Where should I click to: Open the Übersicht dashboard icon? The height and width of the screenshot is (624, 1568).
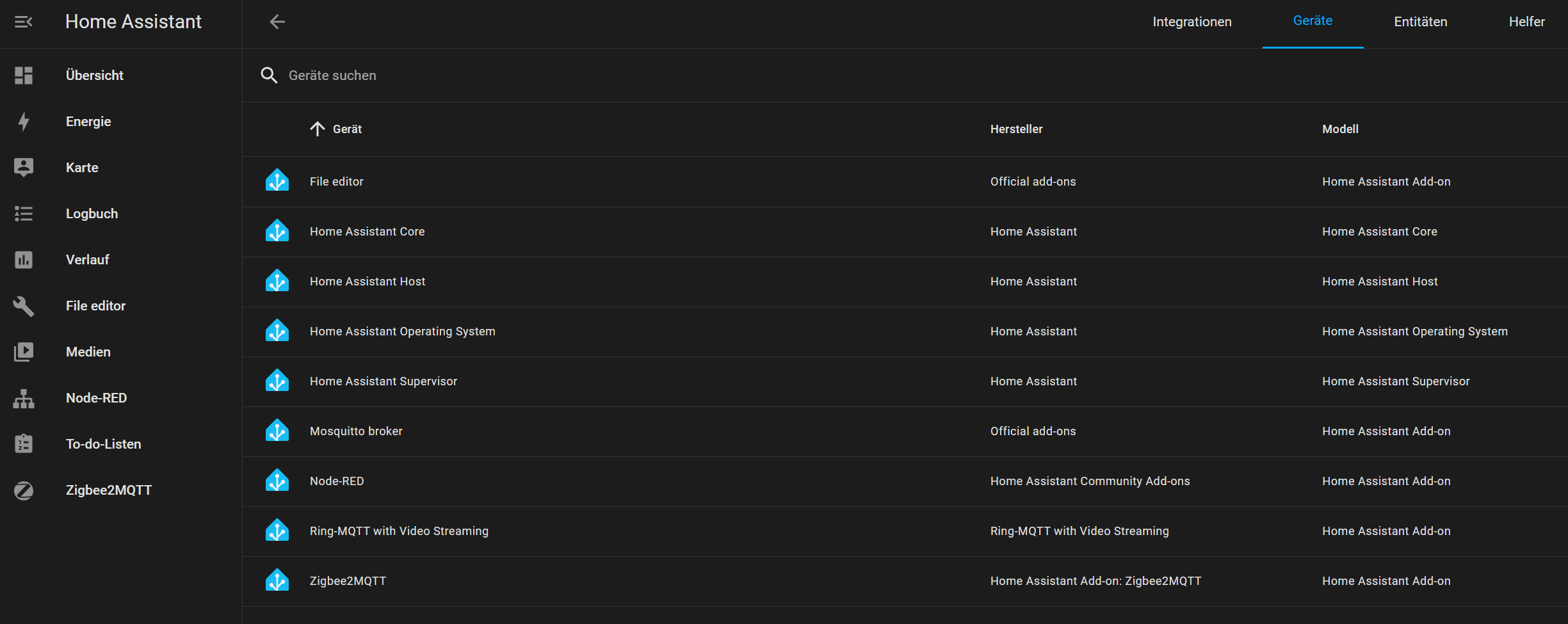[24, 76]
